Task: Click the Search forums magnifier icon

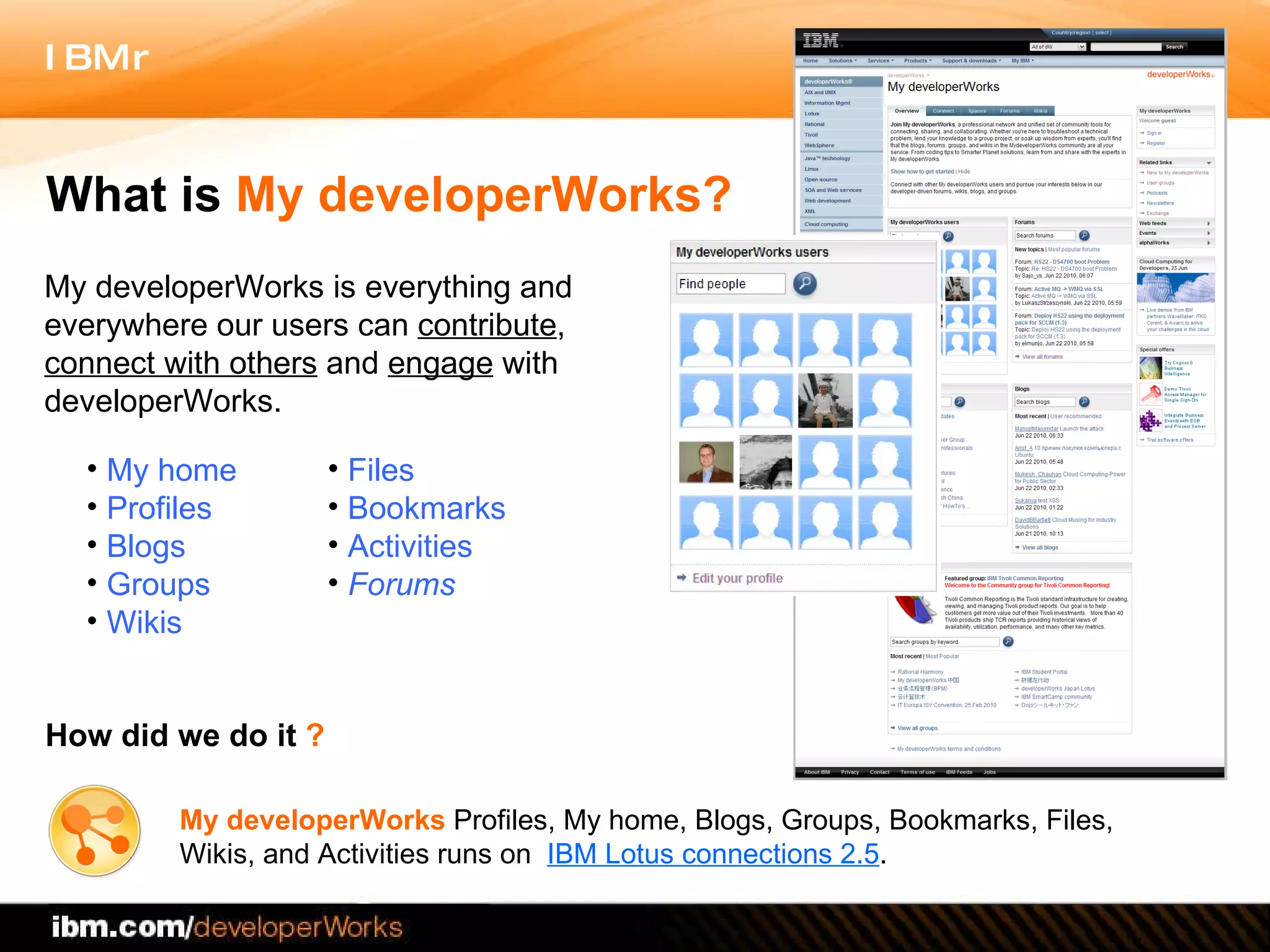Action: [1084, 236]
